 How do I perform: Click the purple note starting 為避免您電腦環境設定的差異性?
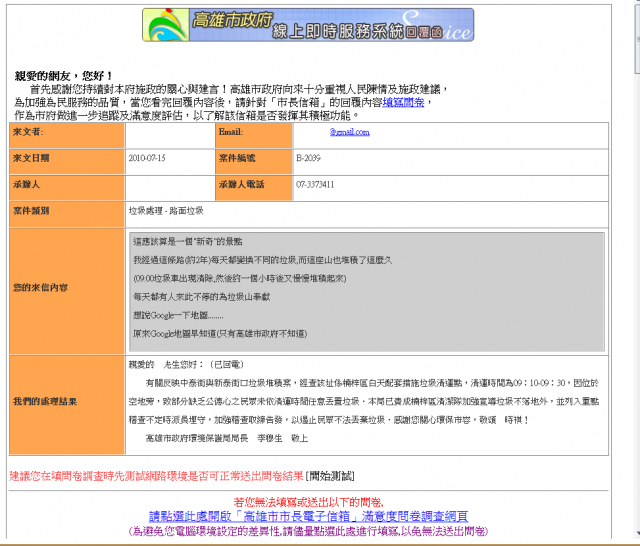click(x=308, y=531)
